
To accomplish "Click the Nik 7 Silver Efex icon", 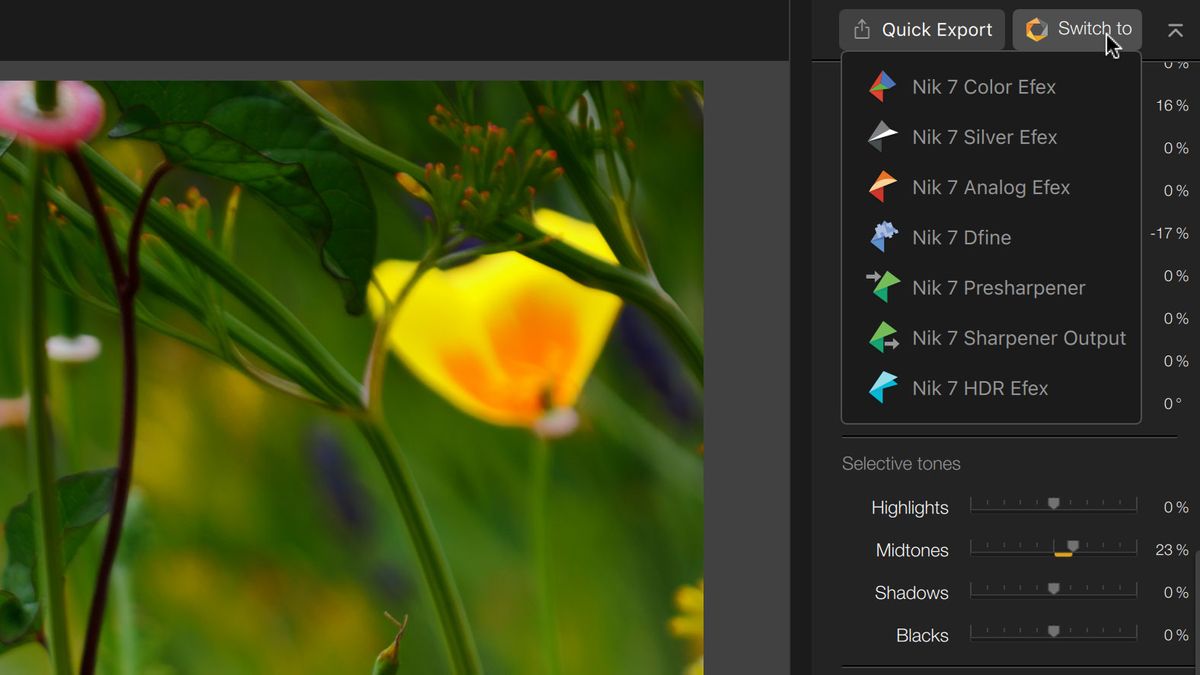I will [x=883, y=136].
